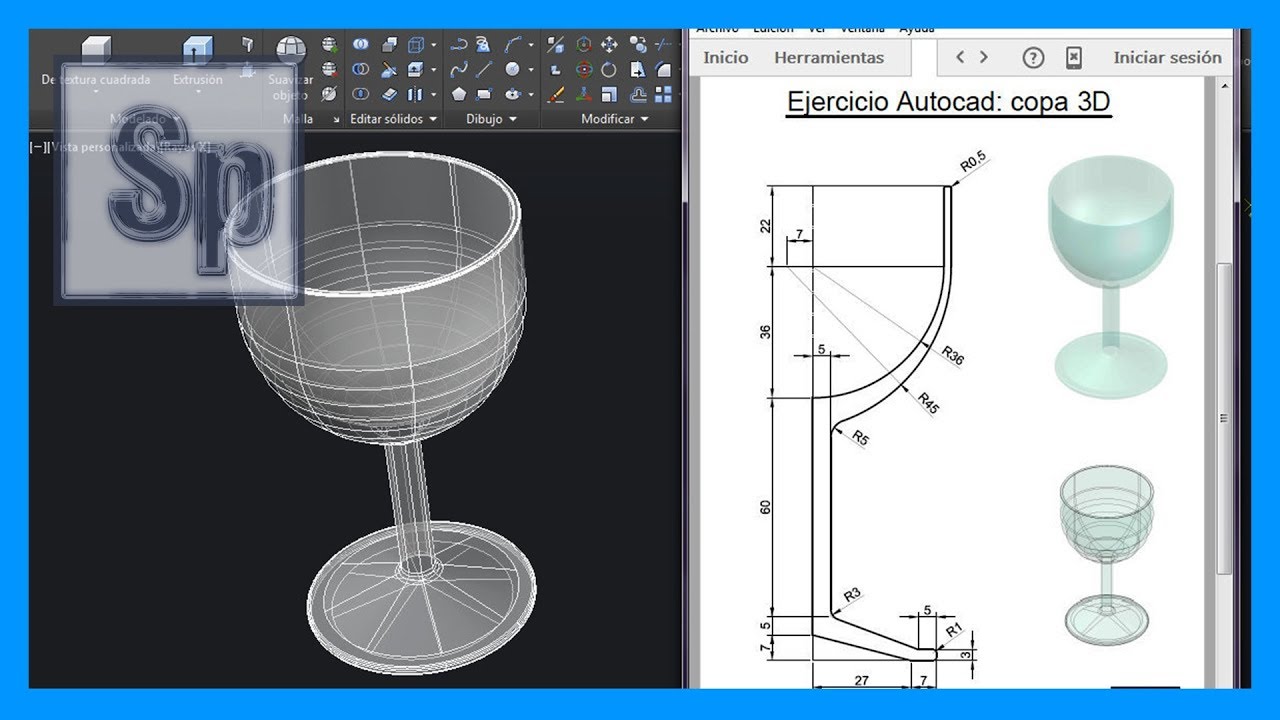
Task: Click the Suavizar objeto mesh icon
Action: click(291, 50)
